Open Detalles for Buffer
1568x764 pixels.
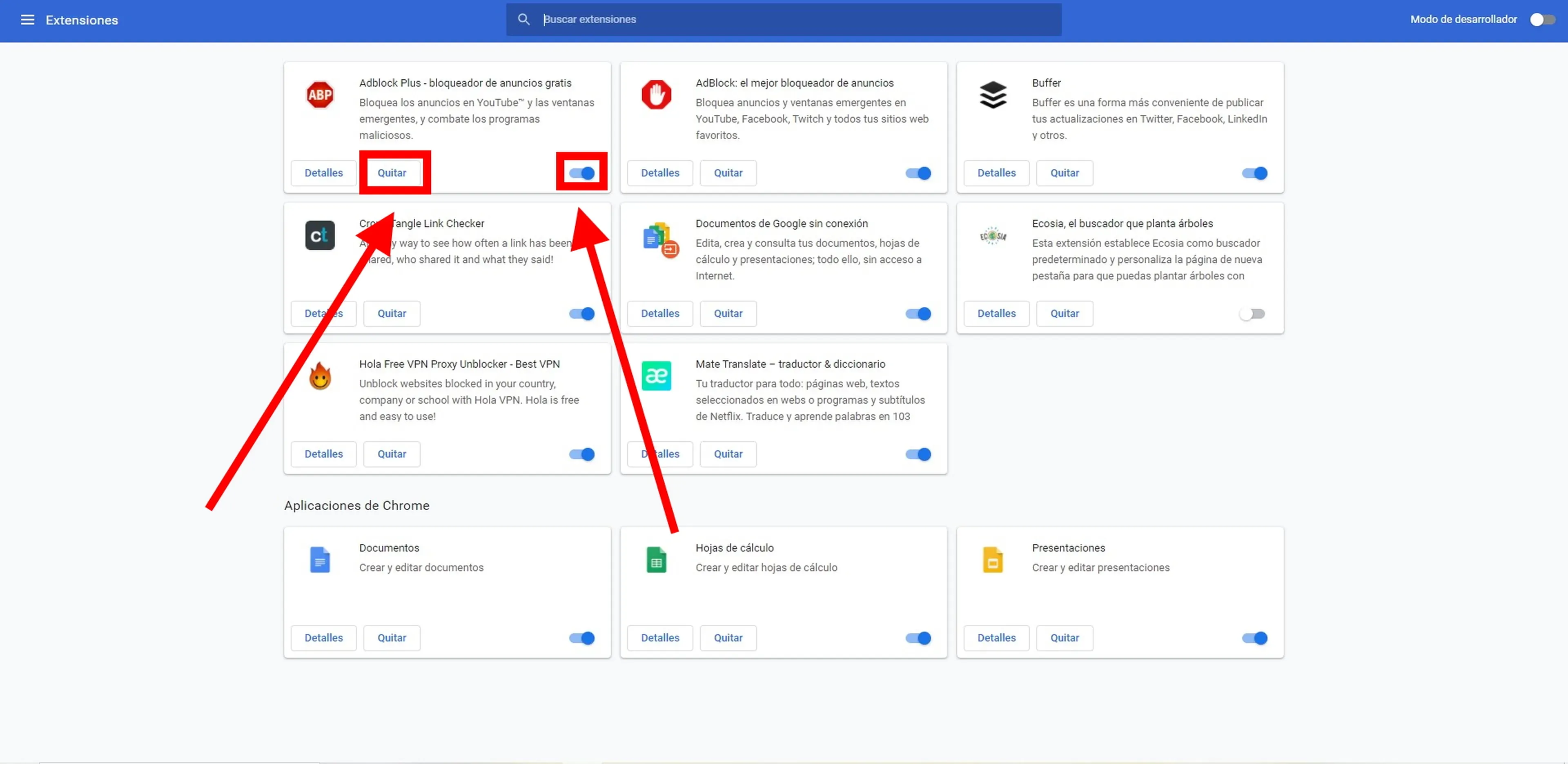pyautogui.click(x=996, y=173)
